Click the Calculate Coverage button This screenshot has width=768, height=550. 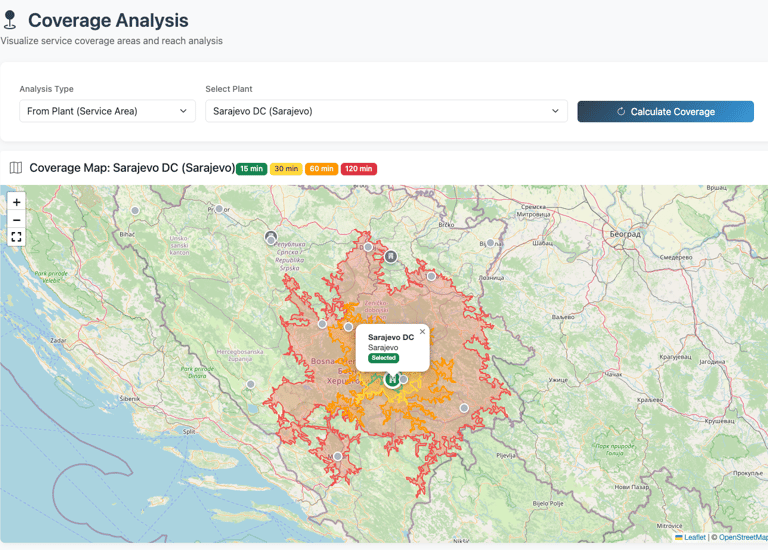point(665,111)
